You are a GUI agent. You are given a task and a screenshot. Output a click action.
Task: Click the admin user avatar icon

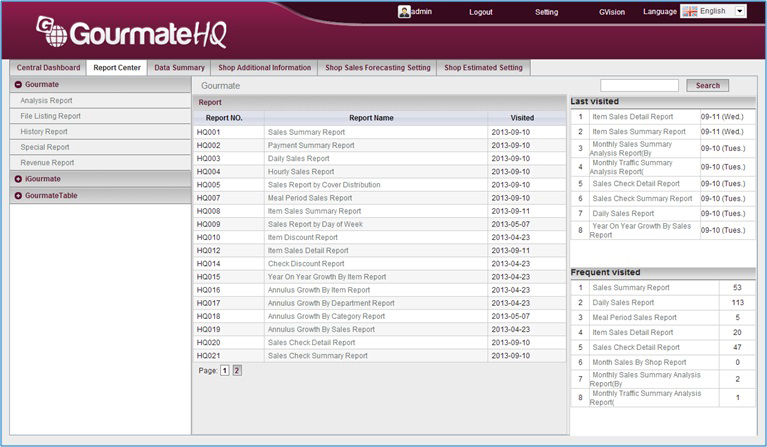pos(404,11)
